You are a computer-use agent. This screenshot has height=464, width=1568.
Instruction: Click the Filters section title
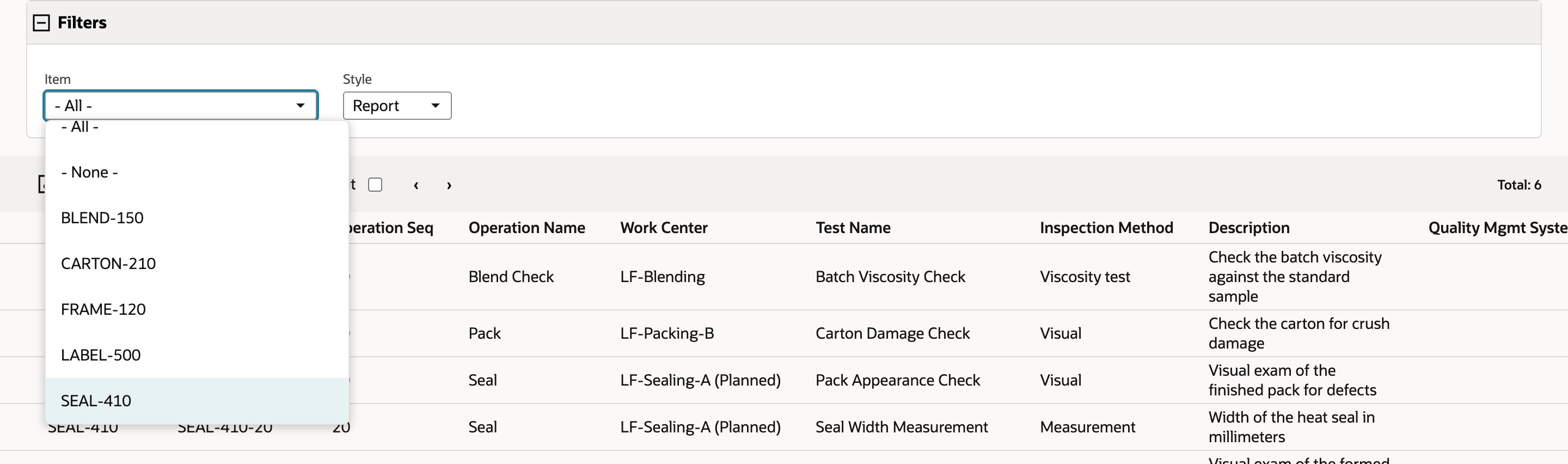click(x=82, y=22)
